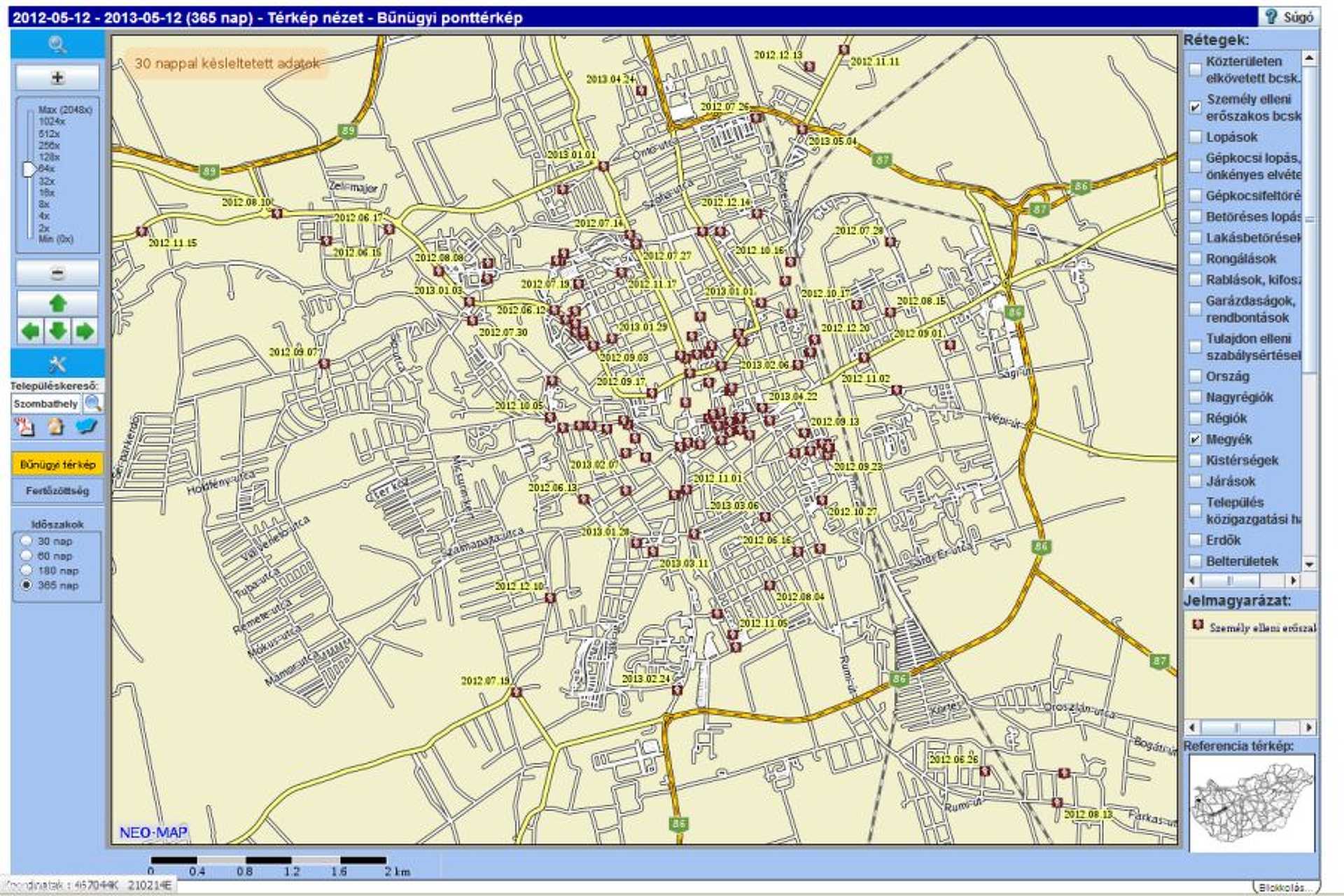Viewport: 1344px width, 896px height.
Task: Click crime marker dated 2012.11.11
Action: coord(844,50)
